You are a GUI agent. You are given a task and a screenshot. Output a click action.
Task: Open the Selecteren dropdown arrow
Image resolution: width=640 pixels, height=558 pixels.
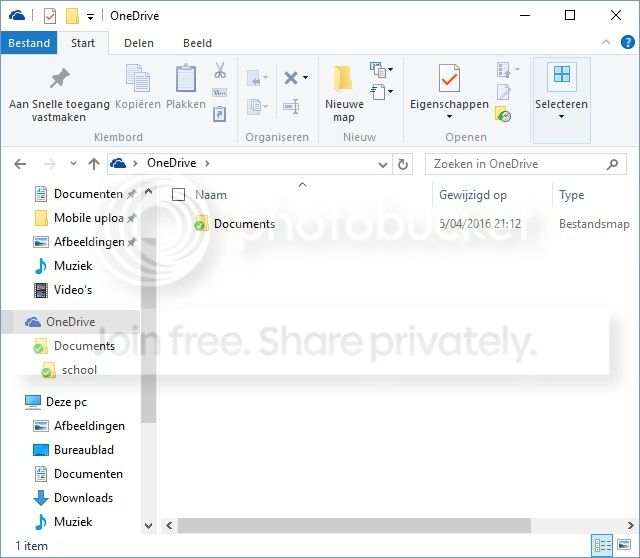[x=562, y=117]
